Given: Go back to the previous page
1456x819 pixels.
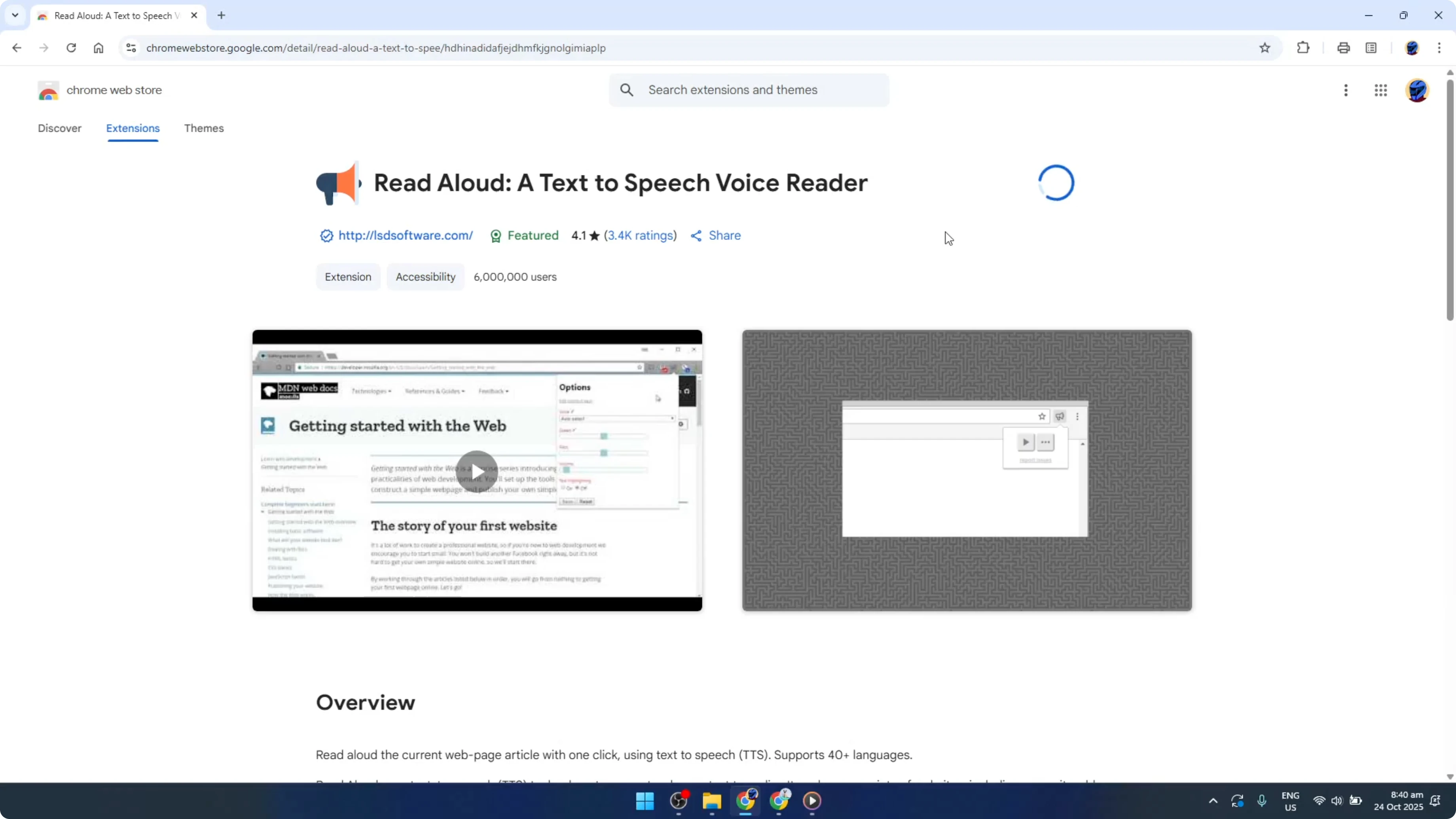Looking at the screenshot, I should pos(16,48).
